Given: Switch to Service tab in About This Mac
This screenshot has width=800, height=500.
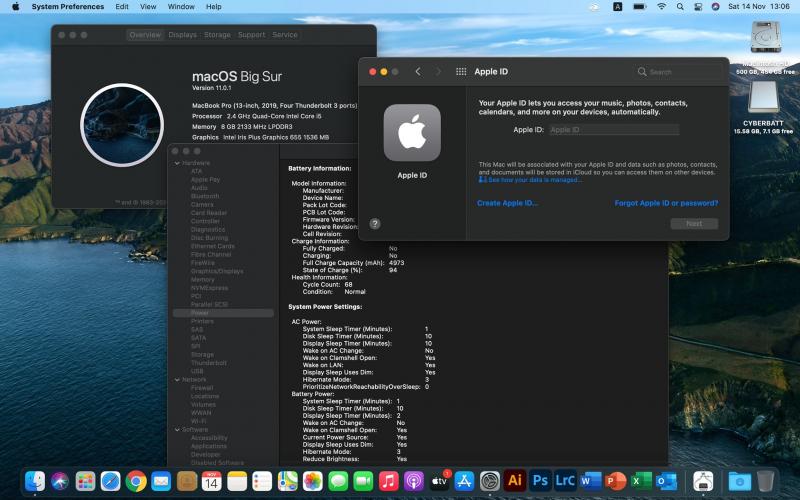Looking at the screenshot, I should point(285,35).
